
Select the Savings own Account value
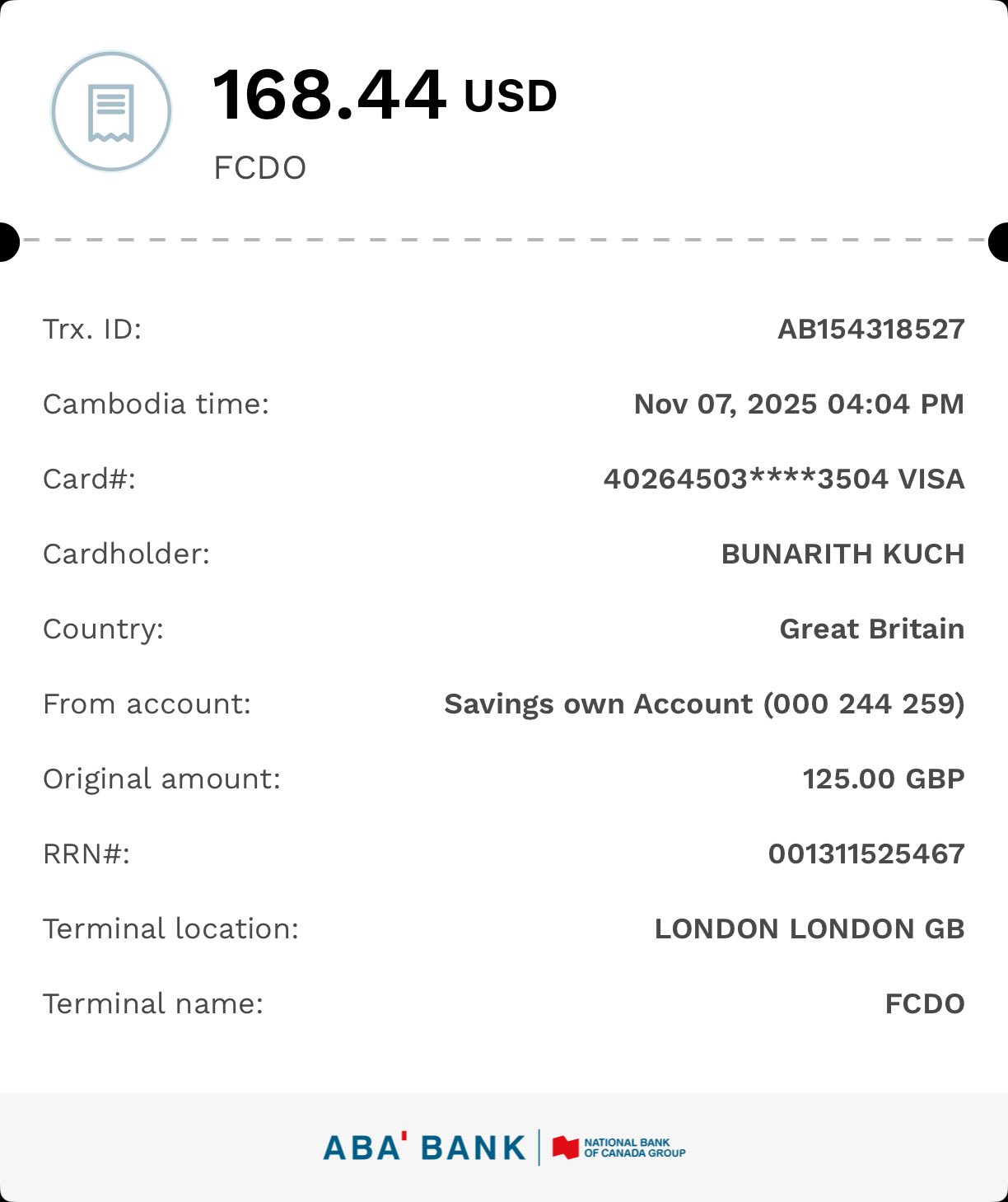point(703,704)
